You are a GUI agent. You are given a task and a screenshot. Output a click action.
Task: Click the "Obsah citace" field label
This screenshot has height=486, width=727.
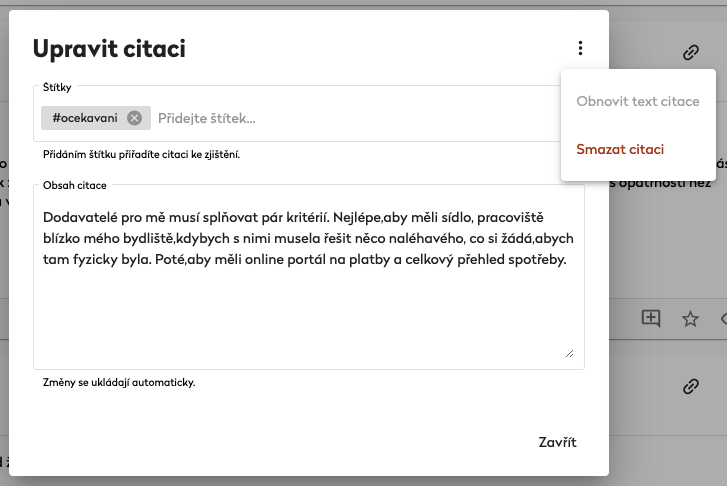(x=75, y=185)
